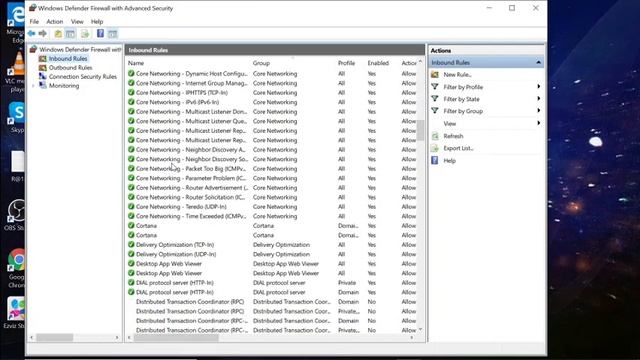Click Help in the Actions pane

[449, 160]
